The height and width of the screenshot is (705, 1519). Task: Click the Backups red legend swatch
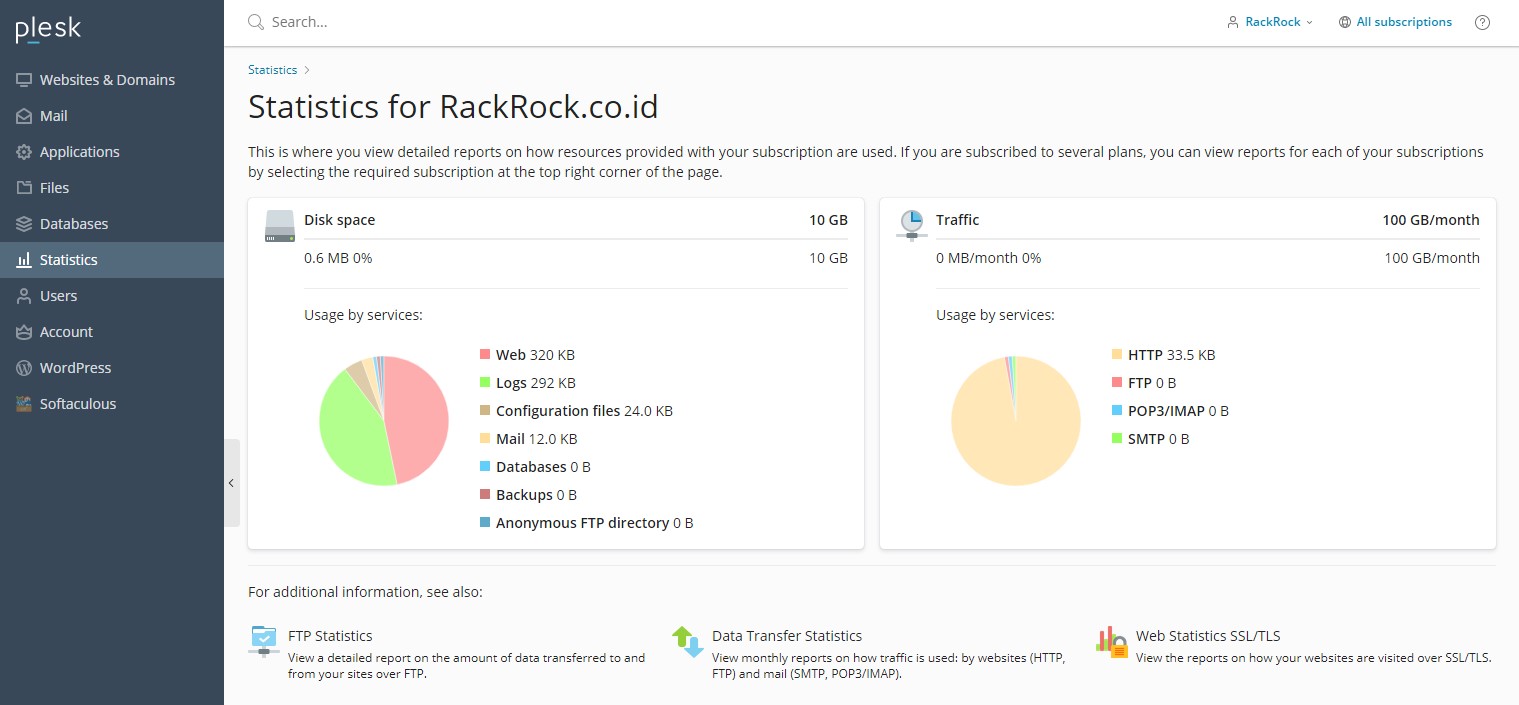point(485,495)
